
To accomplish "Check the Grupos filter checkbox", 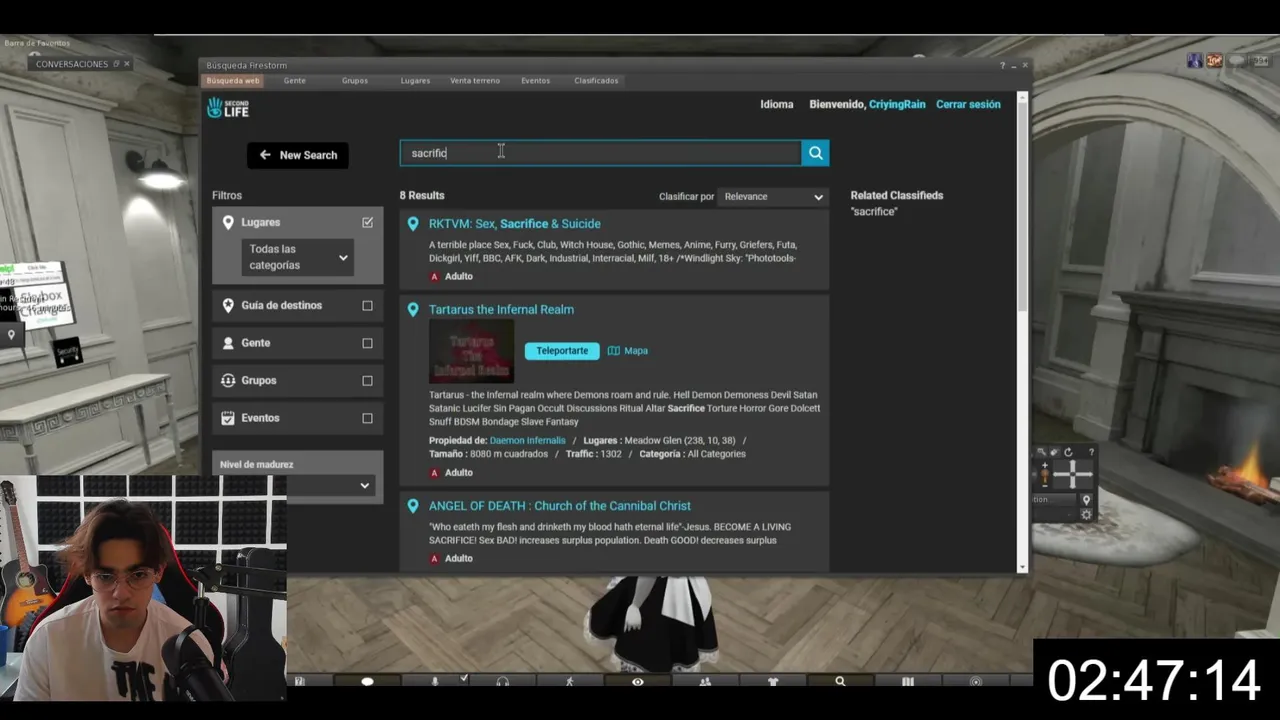I will 367,381.
